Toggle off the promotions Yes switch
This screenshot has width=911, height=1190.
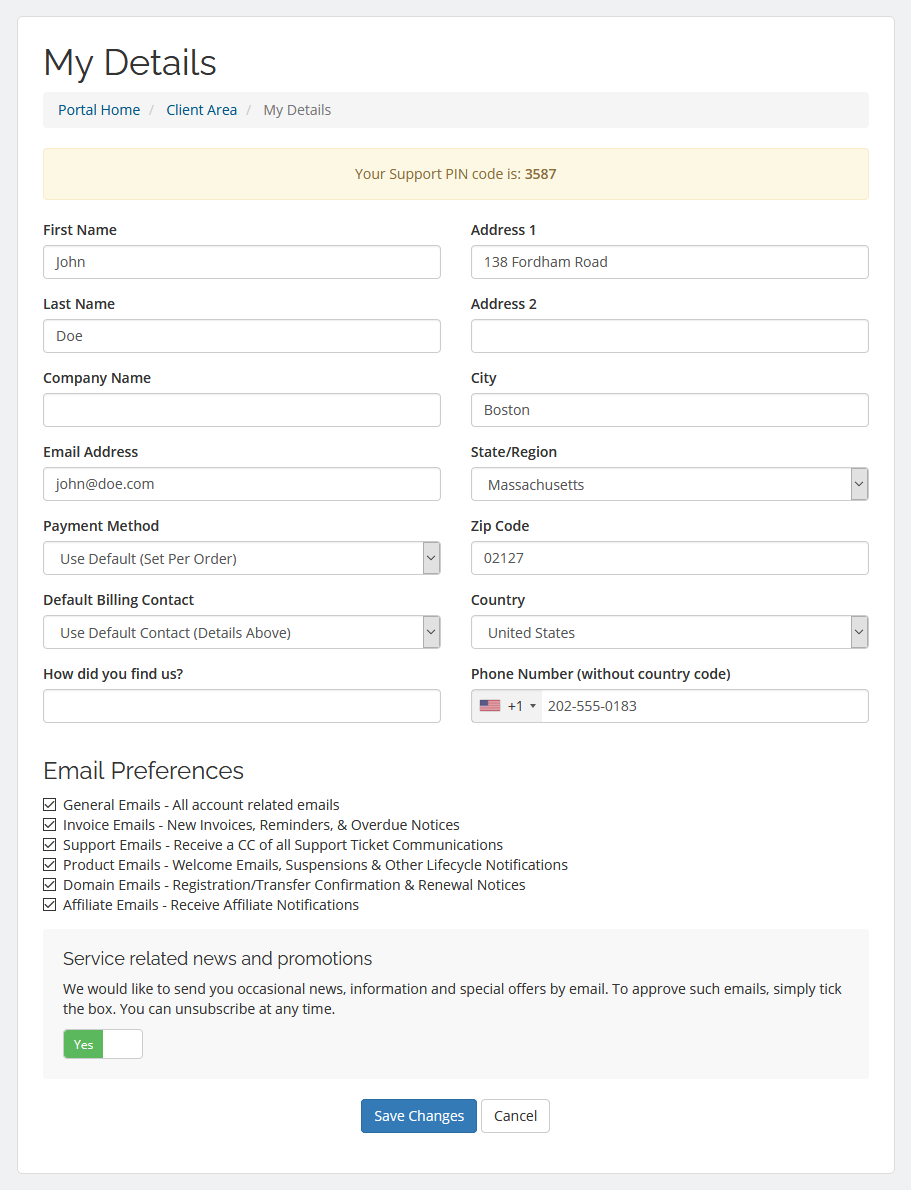(101, 1043)
